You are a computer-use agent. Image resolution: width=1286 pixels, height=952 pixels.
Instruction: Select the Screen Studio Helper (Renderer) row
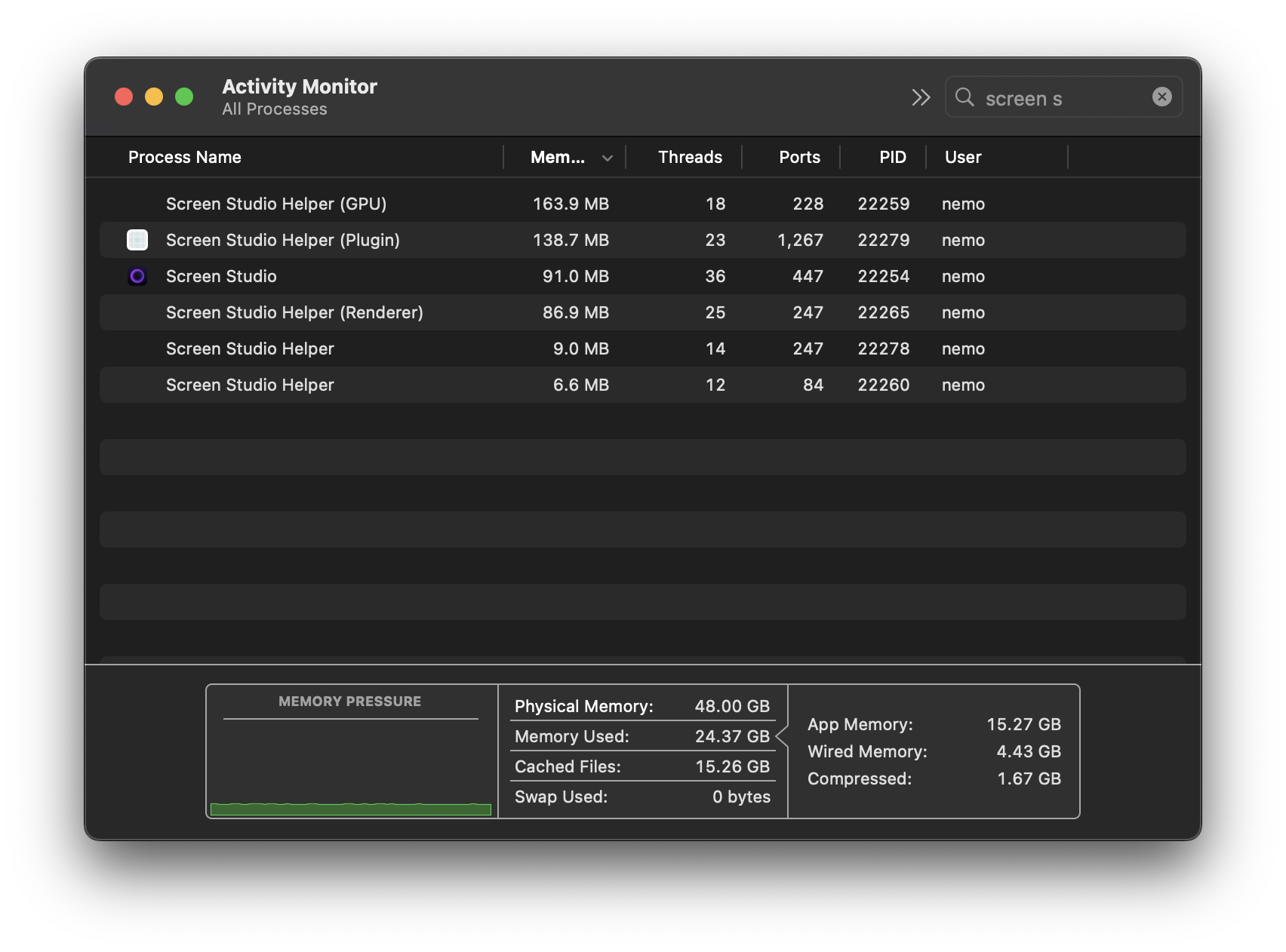[x=294, y=312]
